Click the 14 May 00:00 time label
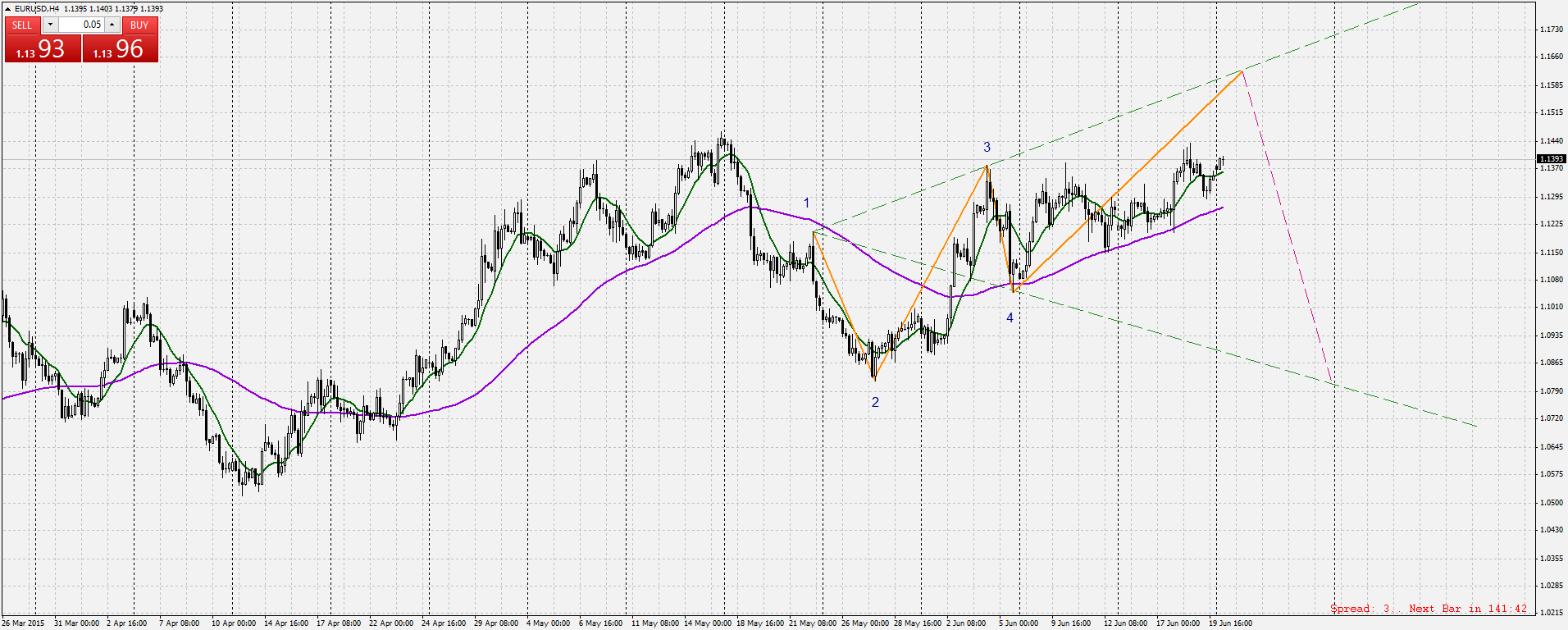Viewport: 1568px width, 630px height. pos(708,623)
